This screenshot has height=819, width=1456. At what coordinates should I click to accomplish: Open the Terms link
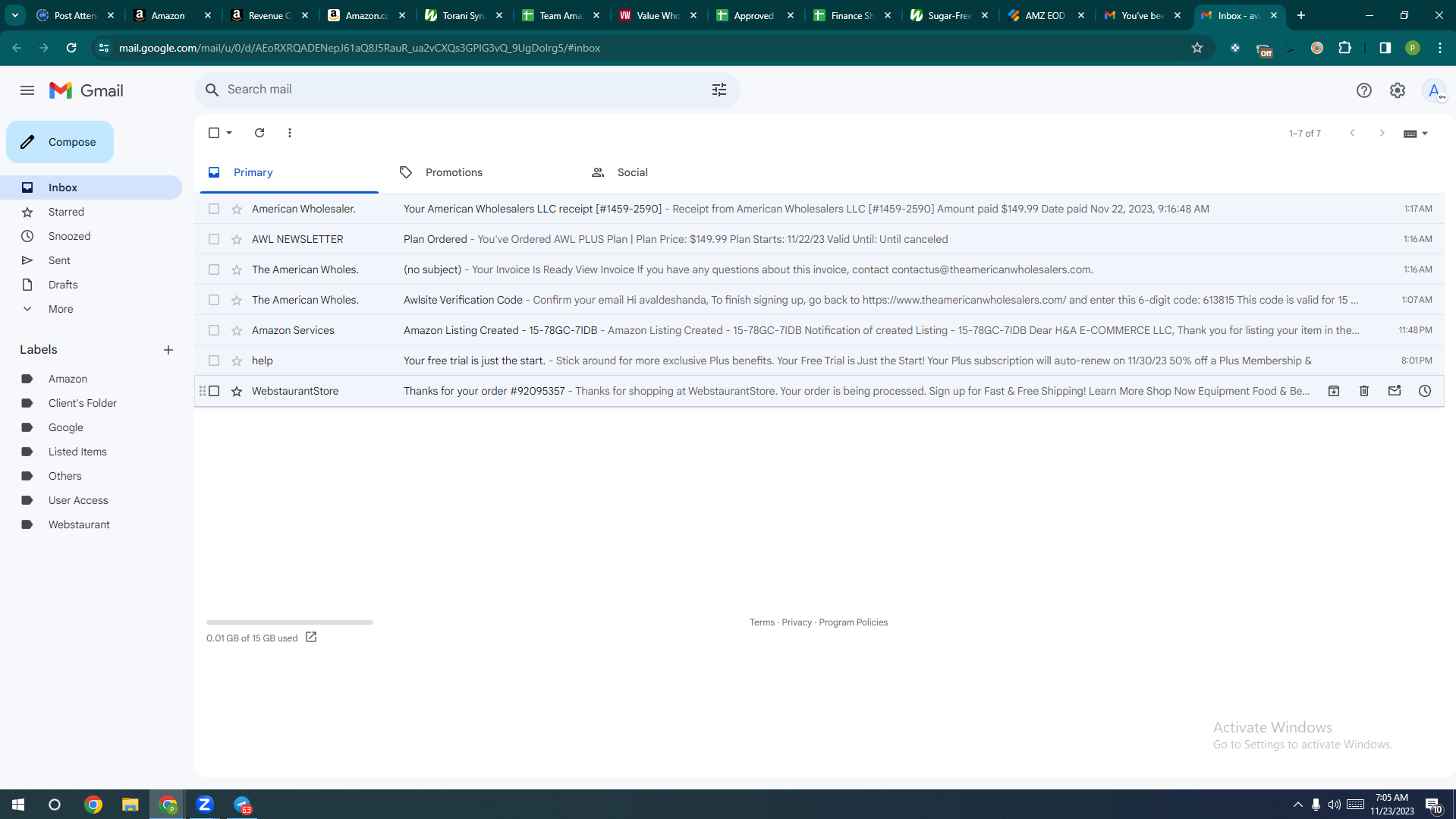coord(762,622)
